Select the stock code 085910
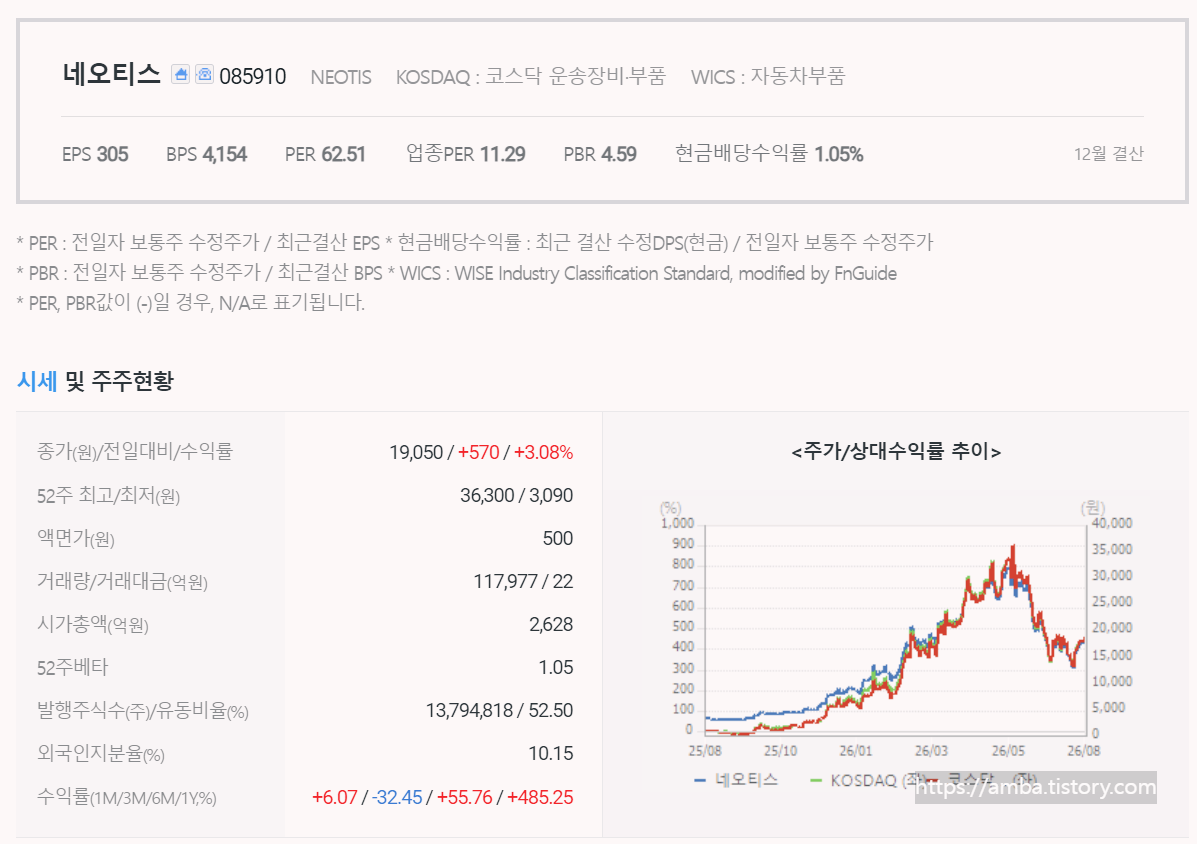The height and width of the screenshot is (844, 1197). coord(253,76)
